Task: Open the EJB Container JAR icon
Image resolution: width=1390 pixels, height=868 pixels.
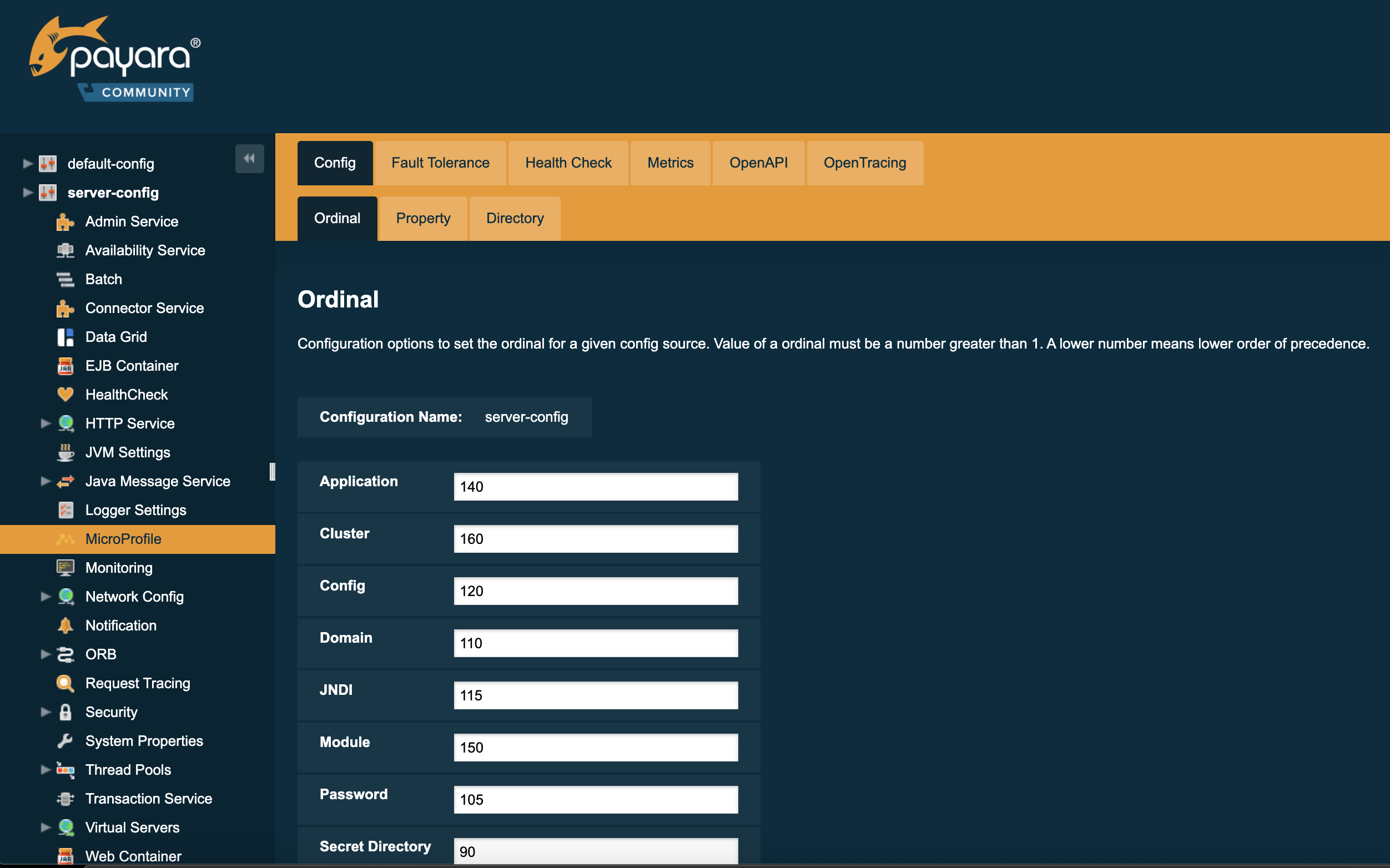Action: [x=65, y=366]
